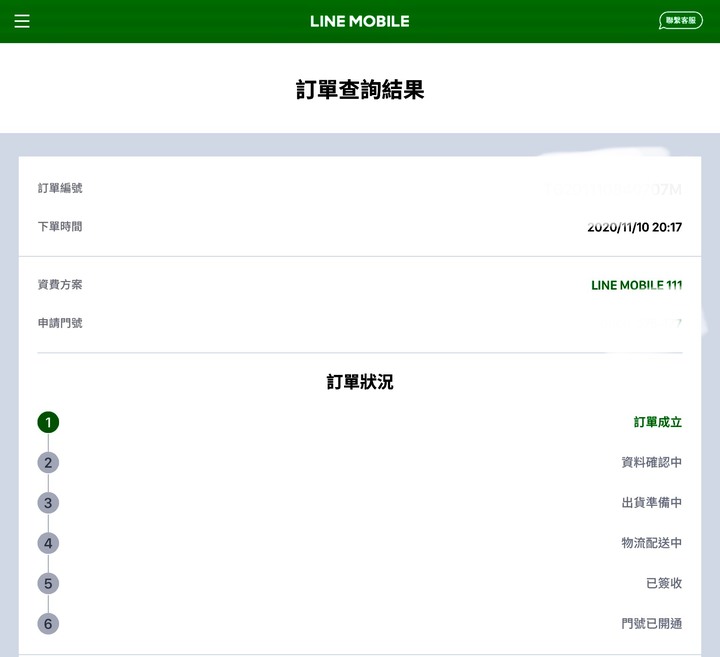Image resolution: width=720 pixels, height=657 pixels.
Task: Click step 2 circle in order status
Action: 48,463
